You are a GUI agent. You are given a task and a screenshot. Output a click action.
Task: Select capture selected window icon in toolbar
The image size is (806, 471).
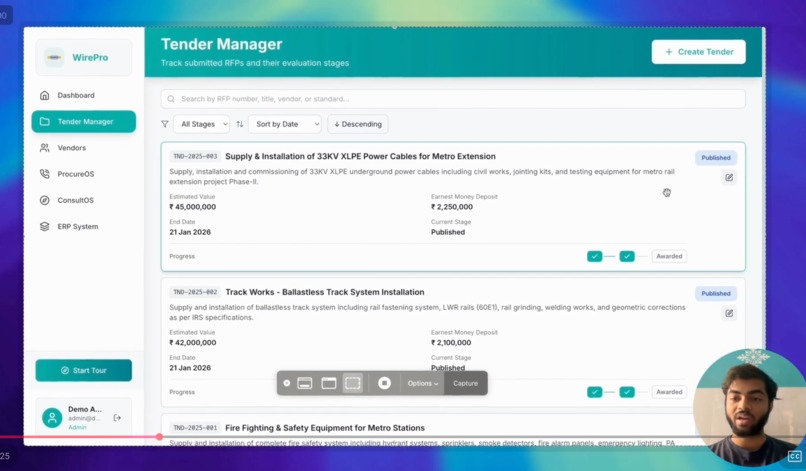[x=328, y=383]
